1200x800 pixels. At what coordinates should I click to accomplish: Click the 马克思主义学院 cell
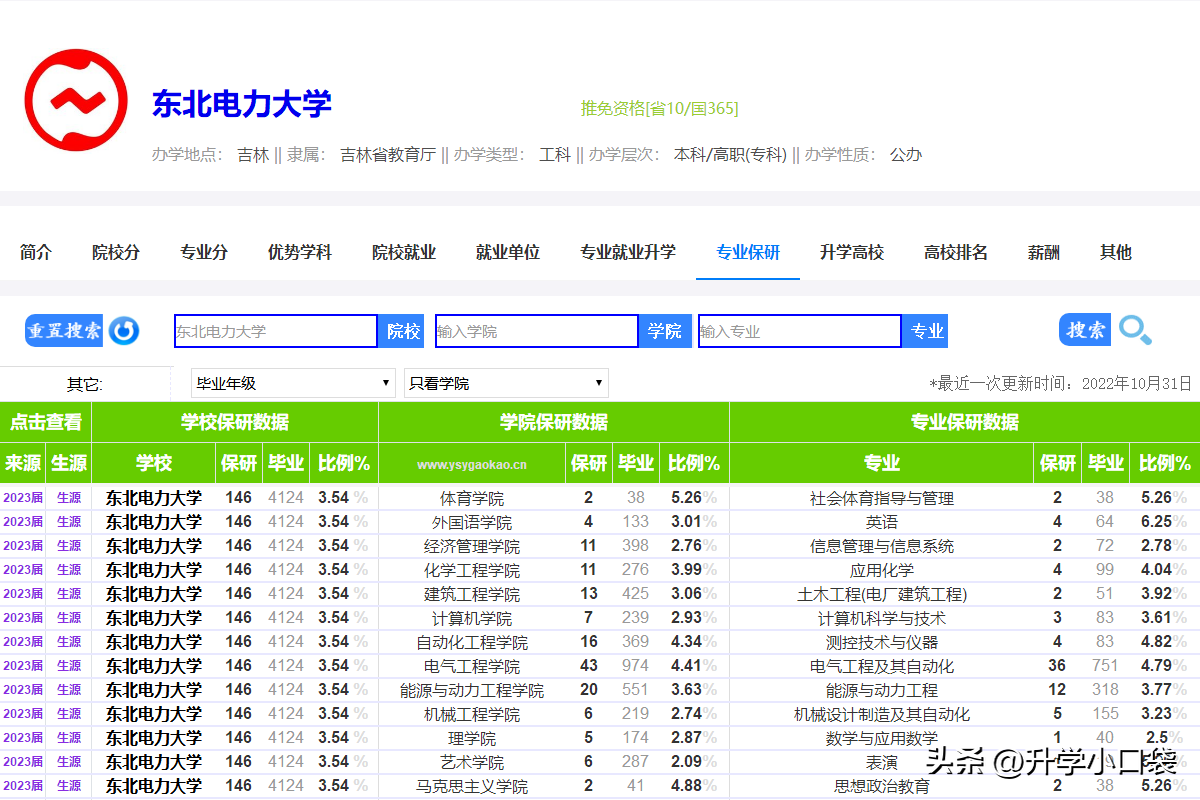(x=472, y=786)
